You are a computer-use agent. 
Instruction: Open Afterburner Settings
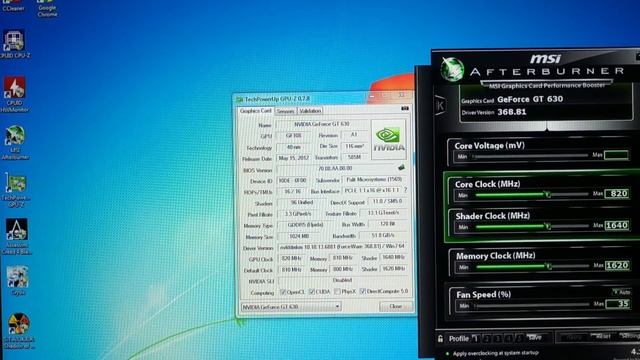(629, 336)
